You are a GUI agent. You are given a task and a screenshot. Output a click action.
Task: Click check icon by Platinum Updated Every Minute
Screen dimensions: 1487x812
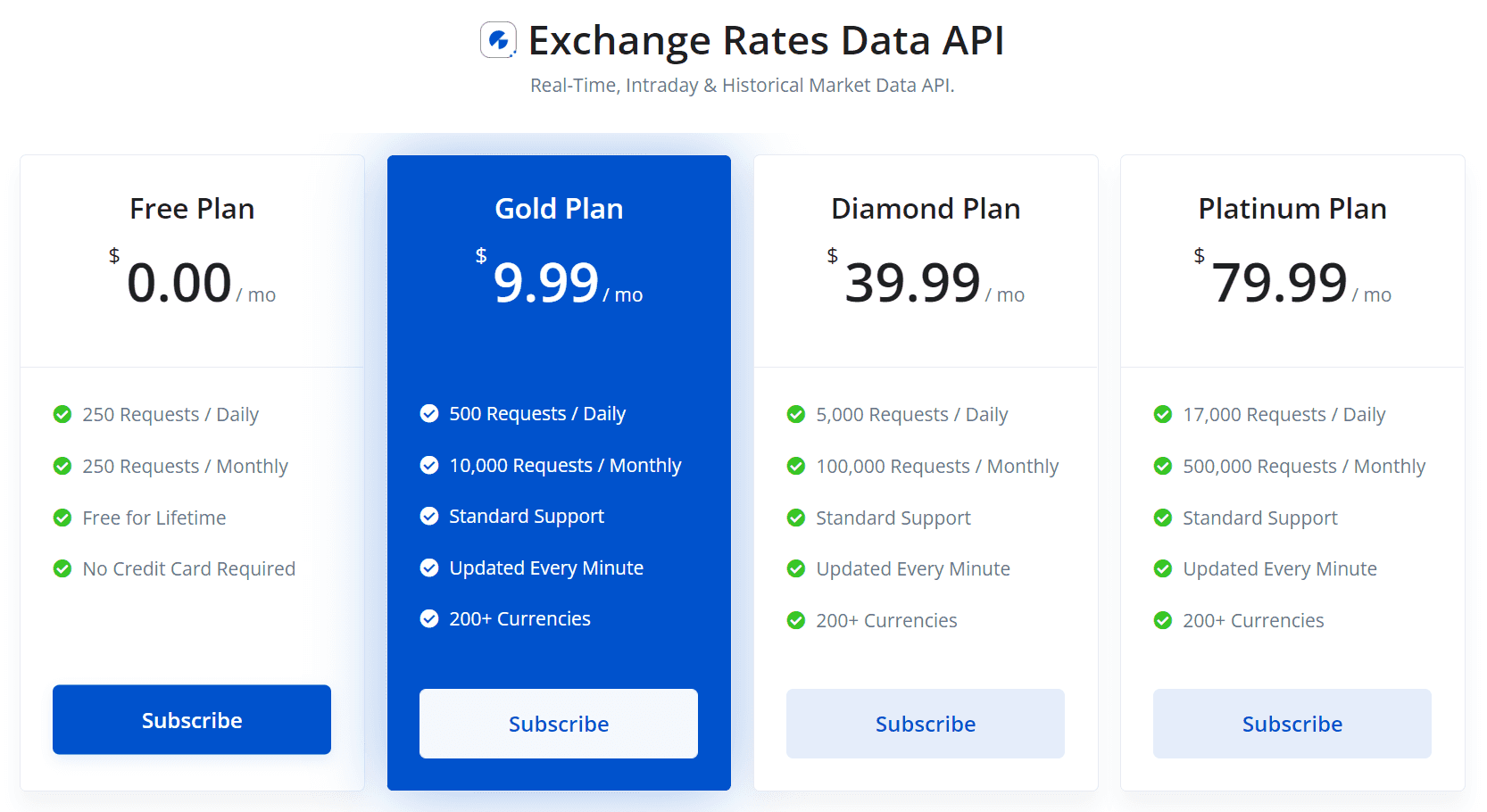1163,568
